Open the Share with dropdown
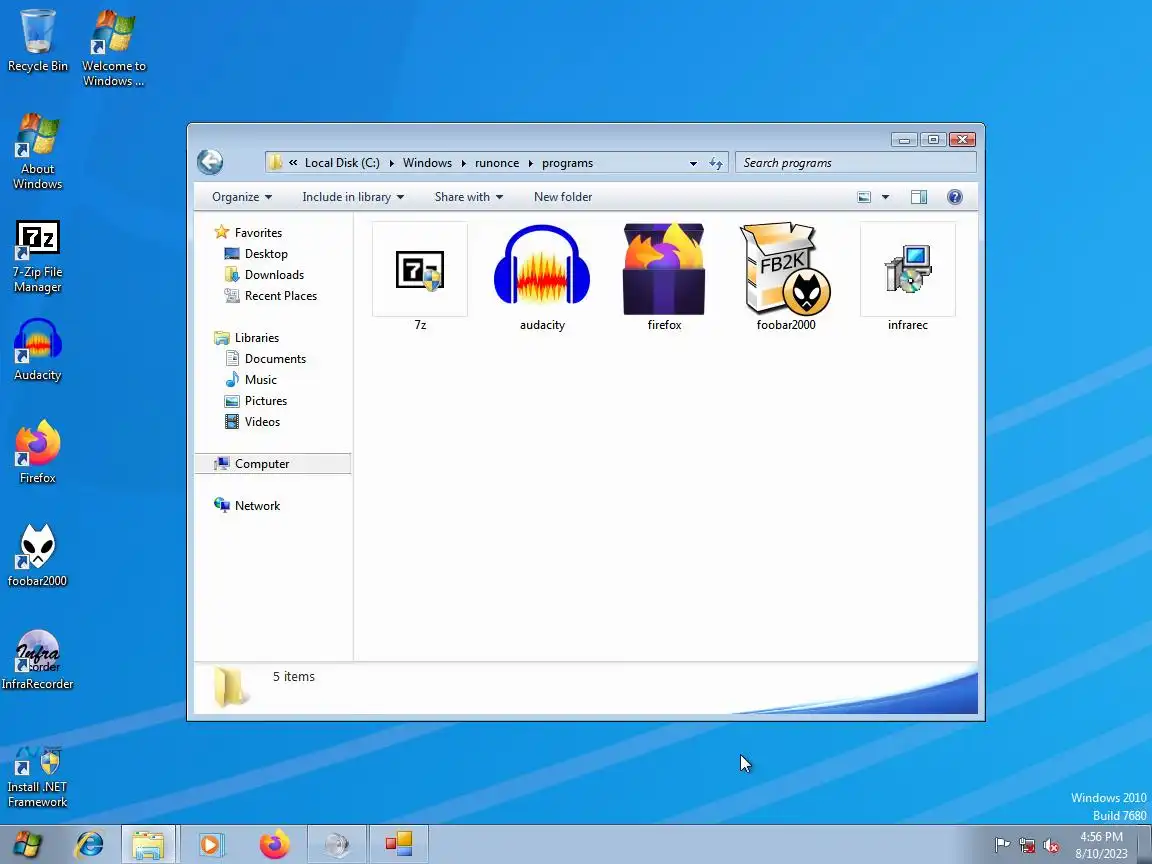This screenshot has width=1152, height=864. [x=468, y=197]
